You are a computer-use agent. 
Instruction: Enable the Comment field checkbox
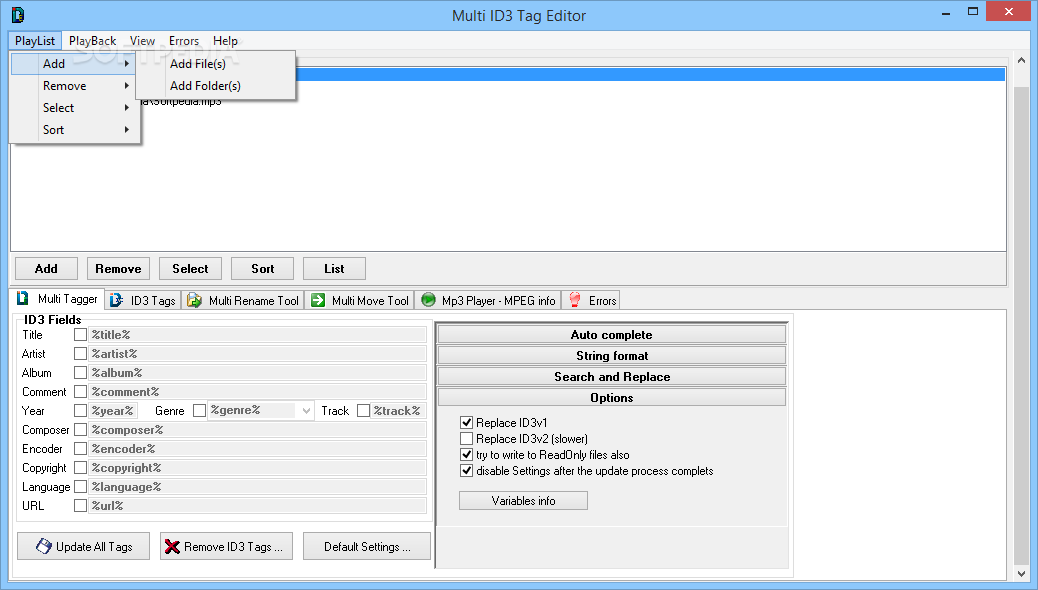80,391
